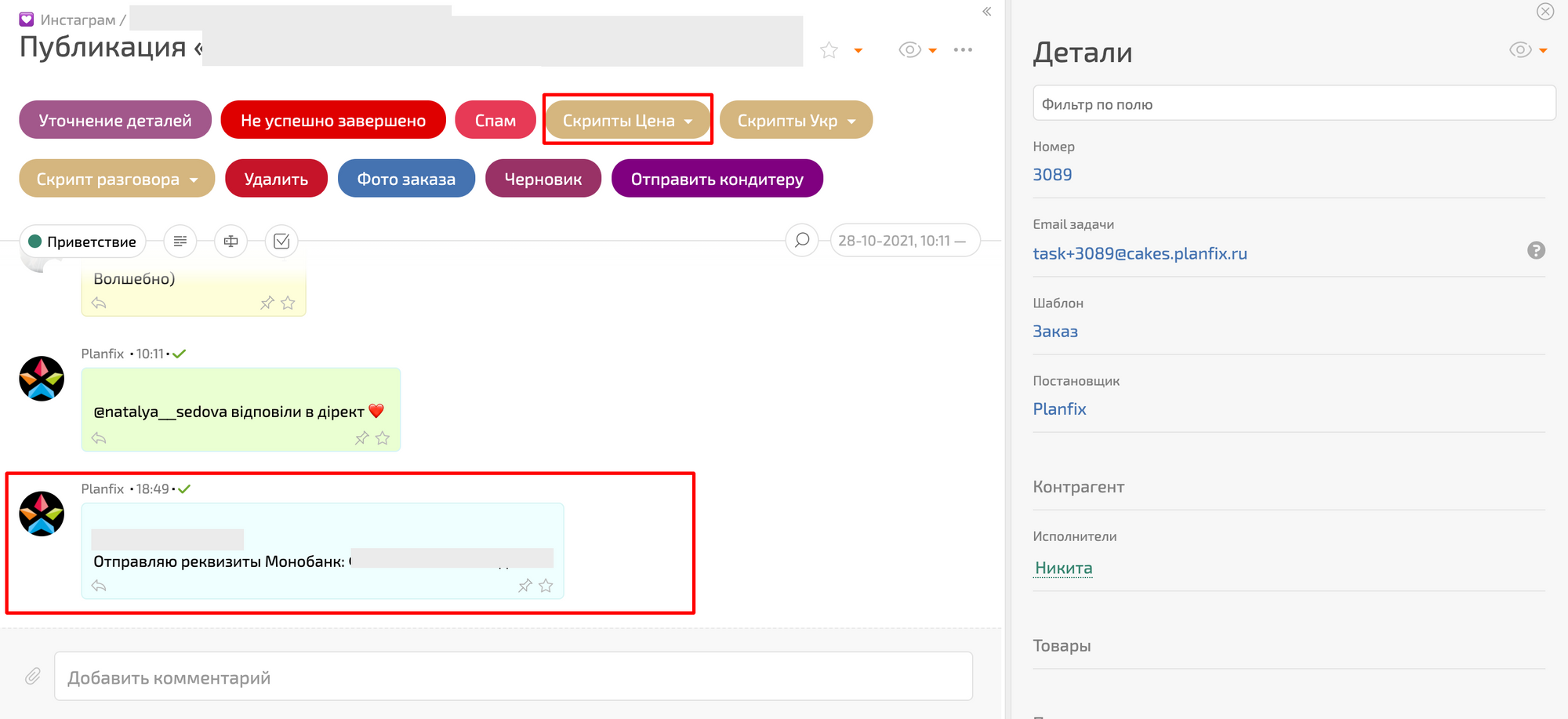Image resolution: width=1568 pixels, height=719 pixels.
Task: Open the three-dots more options menu
Action: [x=963, y=50]
